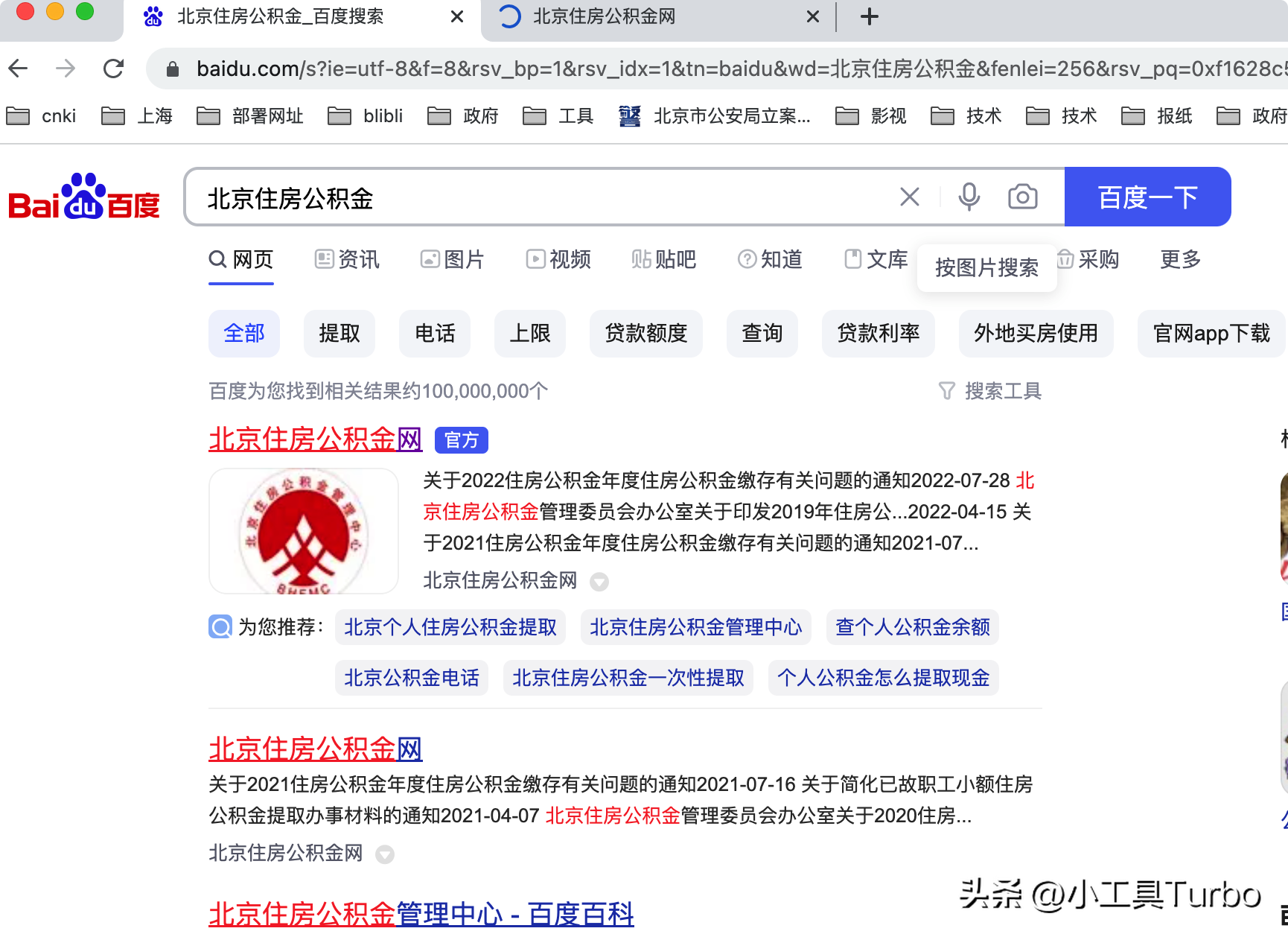The width and height of the screenshot is (1288, 937).
Task: Click the 百度一下 search button
Action: click(x=1147, y=197)
